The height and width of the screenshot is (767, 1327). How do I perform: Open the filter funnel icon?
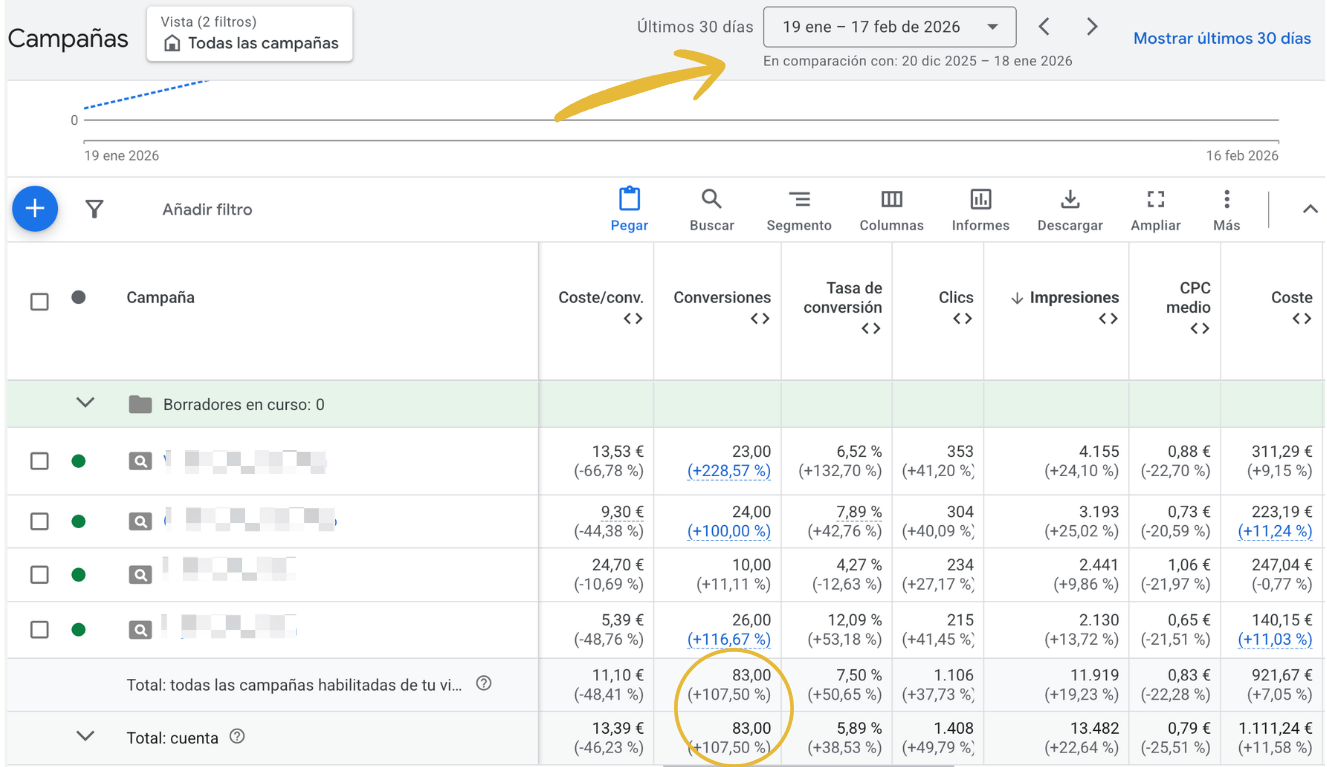click(94, 209)
